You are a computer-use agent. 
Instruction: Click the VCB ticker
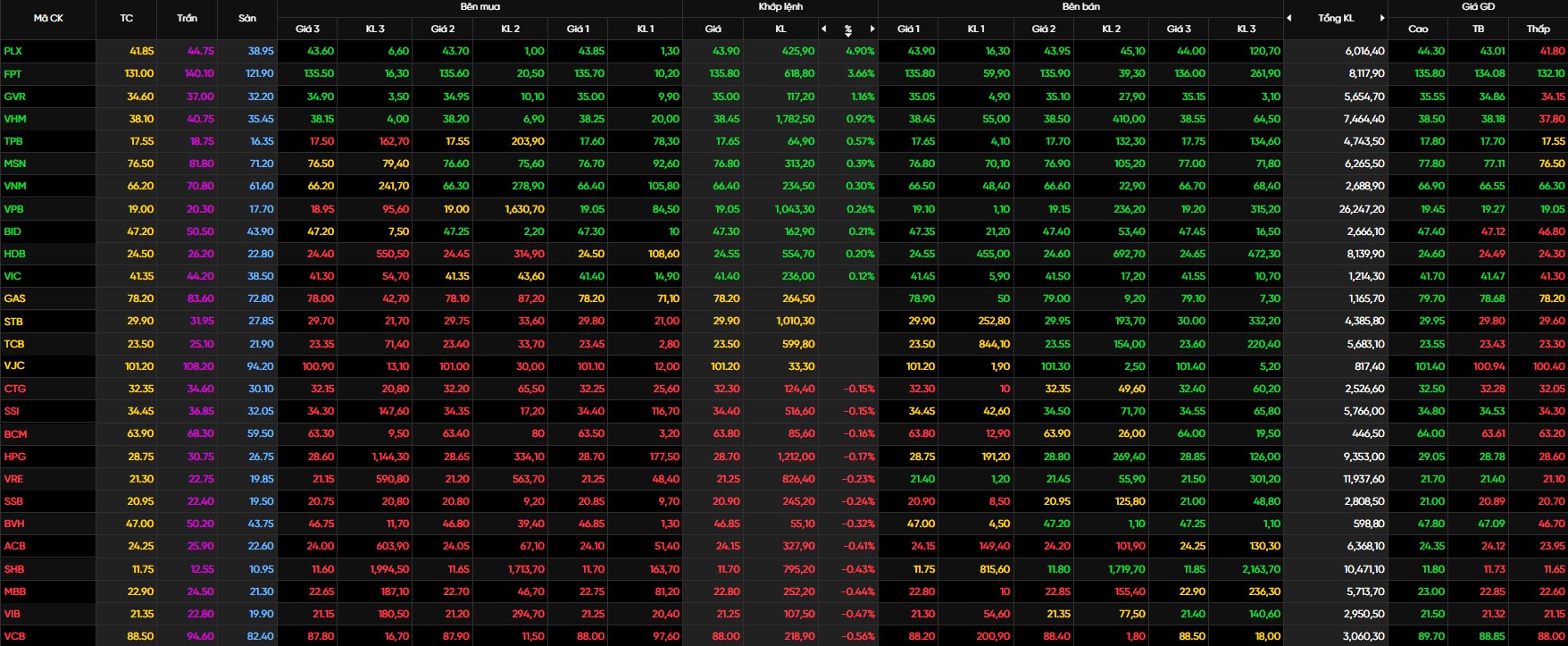coord(14,636)
